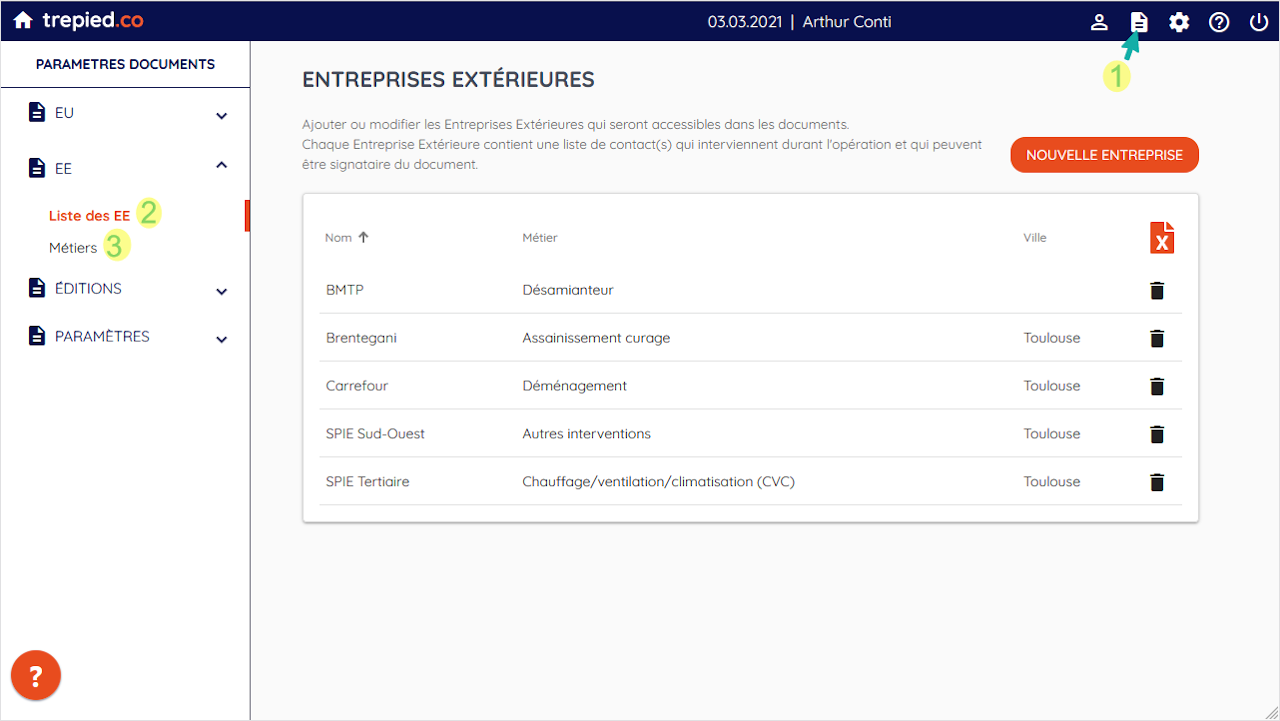This screenshot has width=1280, height=721.
Task: Open the Métiers menu item
Action: point(73,248)
